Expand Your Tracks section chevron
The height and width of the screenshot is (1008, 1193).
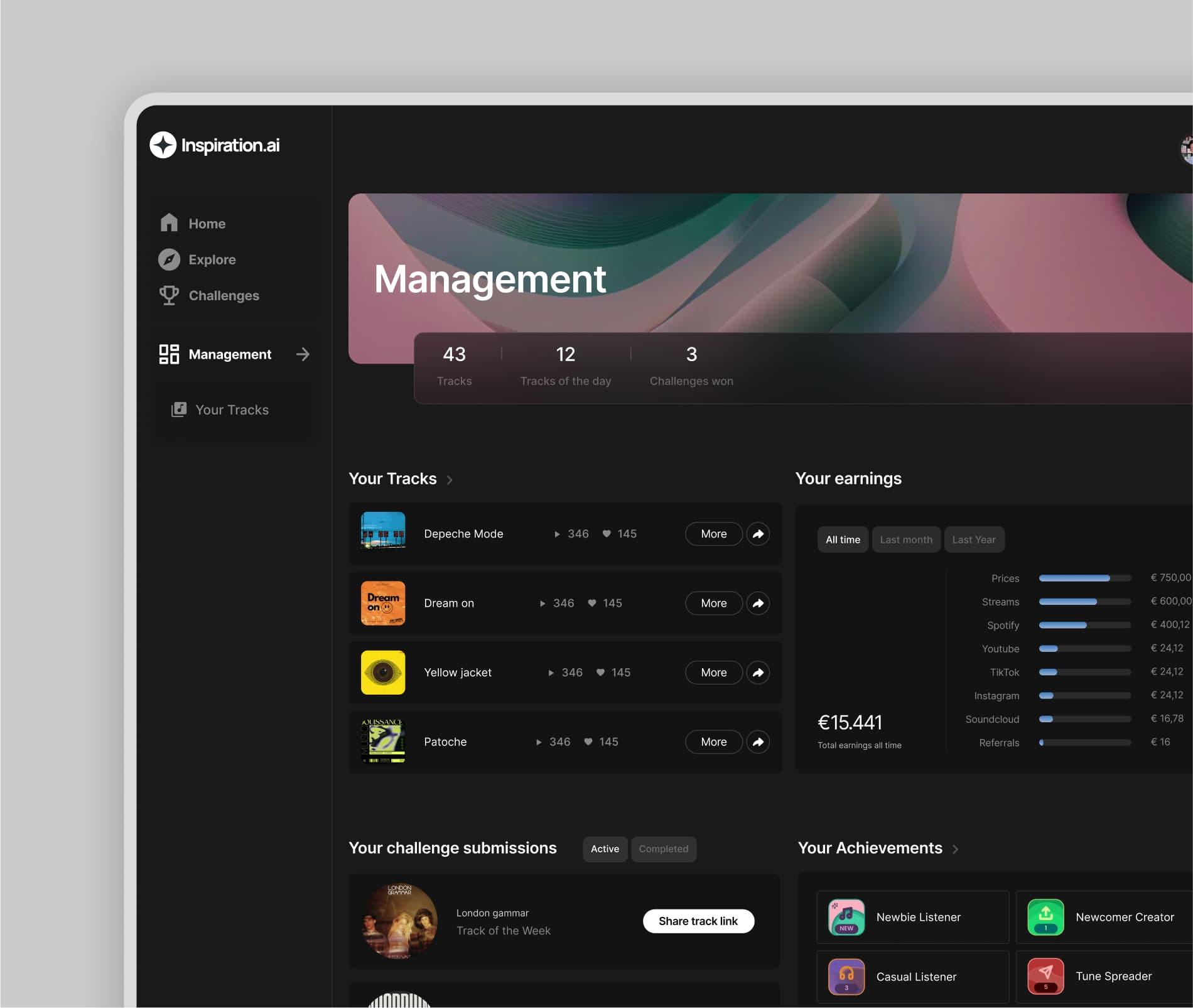point(450,480)
